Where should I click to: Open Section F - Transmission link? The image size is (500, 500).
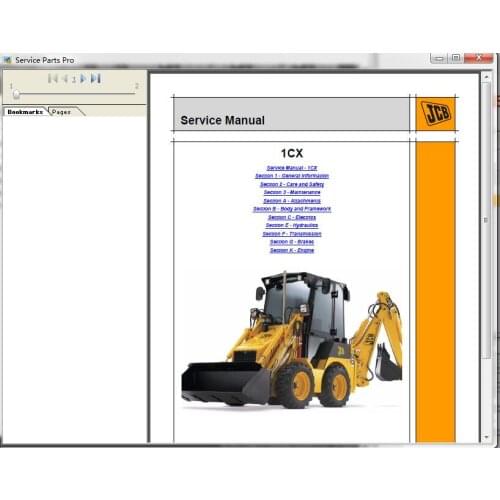[x=292, y=234]
